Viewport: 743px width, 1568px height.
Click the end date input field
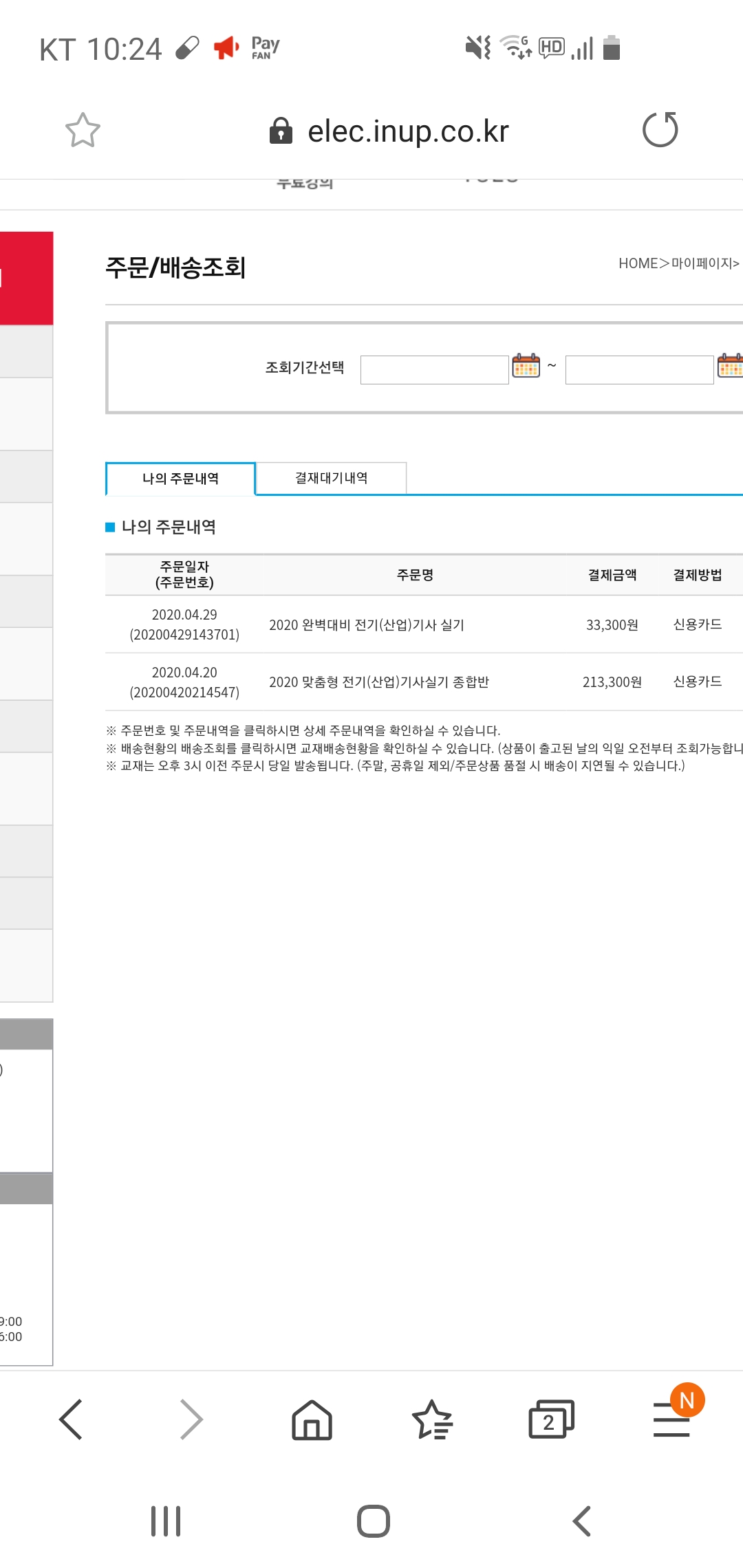pyautogui.click(x=640, y=370)
